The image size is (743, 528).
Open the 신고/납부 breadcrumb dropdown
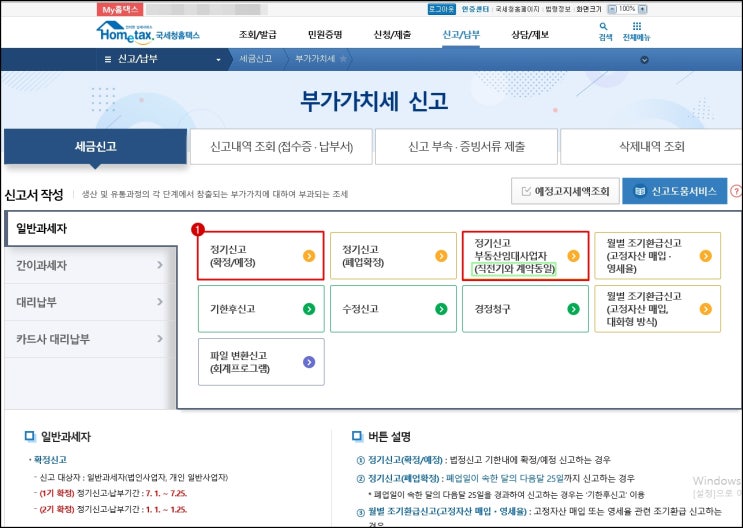pos(218,60)
